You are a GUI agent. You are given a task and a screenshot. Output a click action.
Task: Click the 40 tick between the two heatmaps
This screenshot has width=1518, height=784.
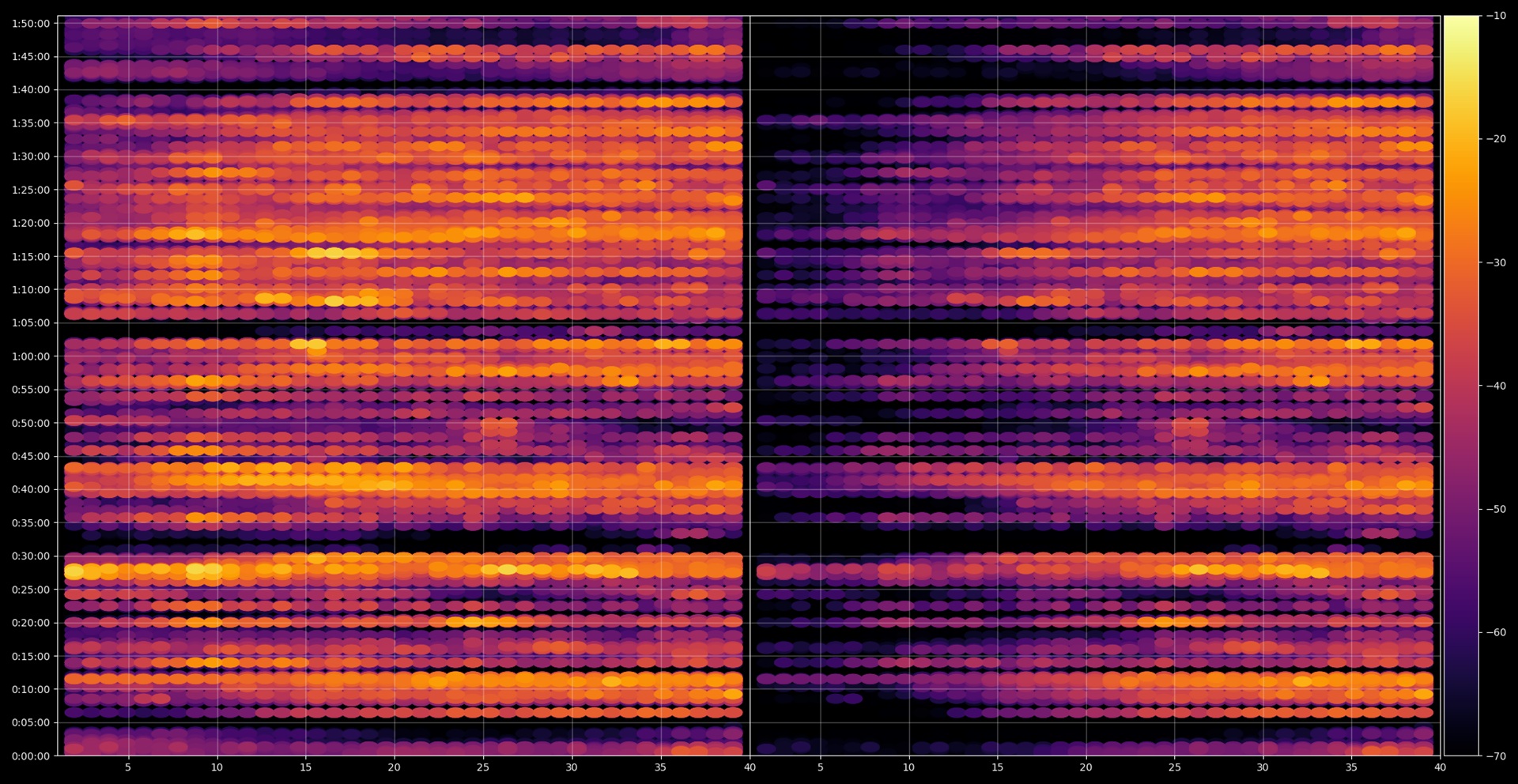click(750, 767)
